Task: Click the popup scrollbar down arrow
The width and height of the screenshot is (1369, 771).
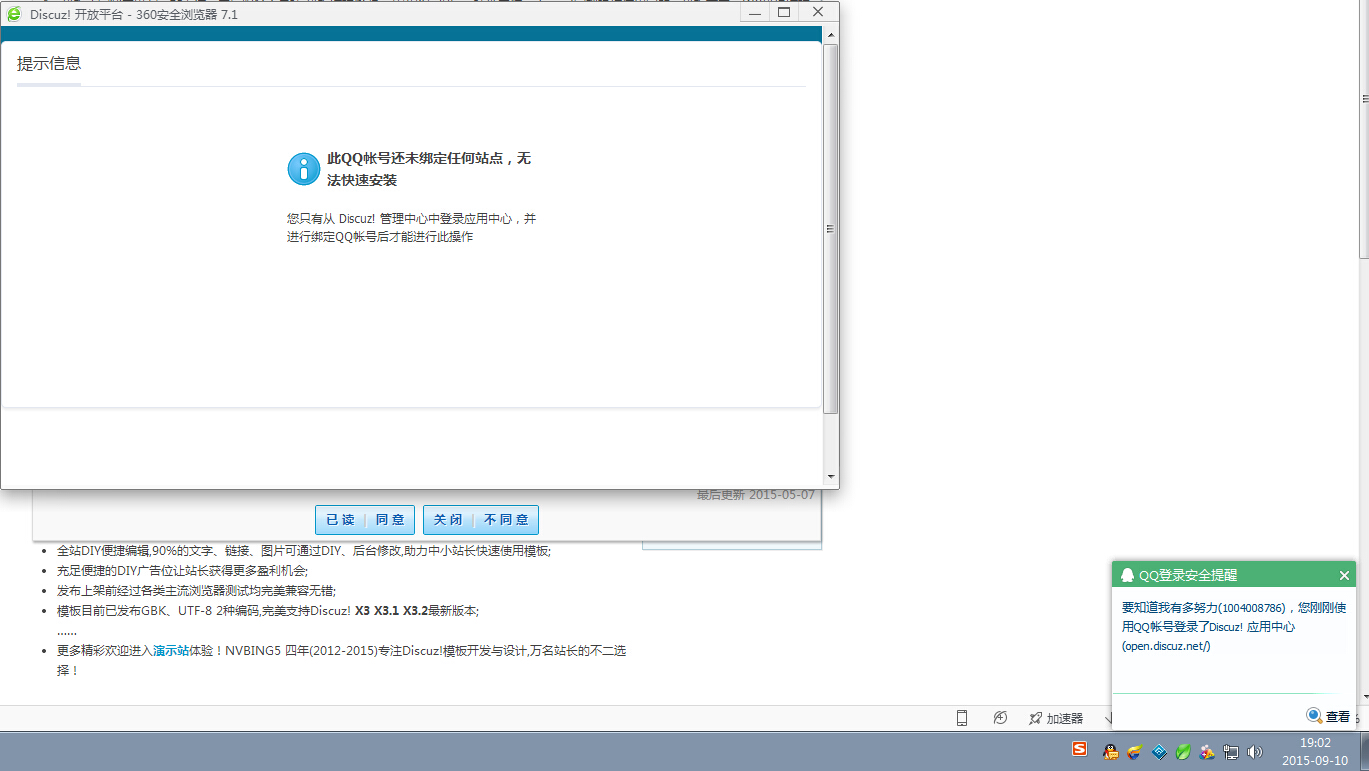Action: [830, 477]
